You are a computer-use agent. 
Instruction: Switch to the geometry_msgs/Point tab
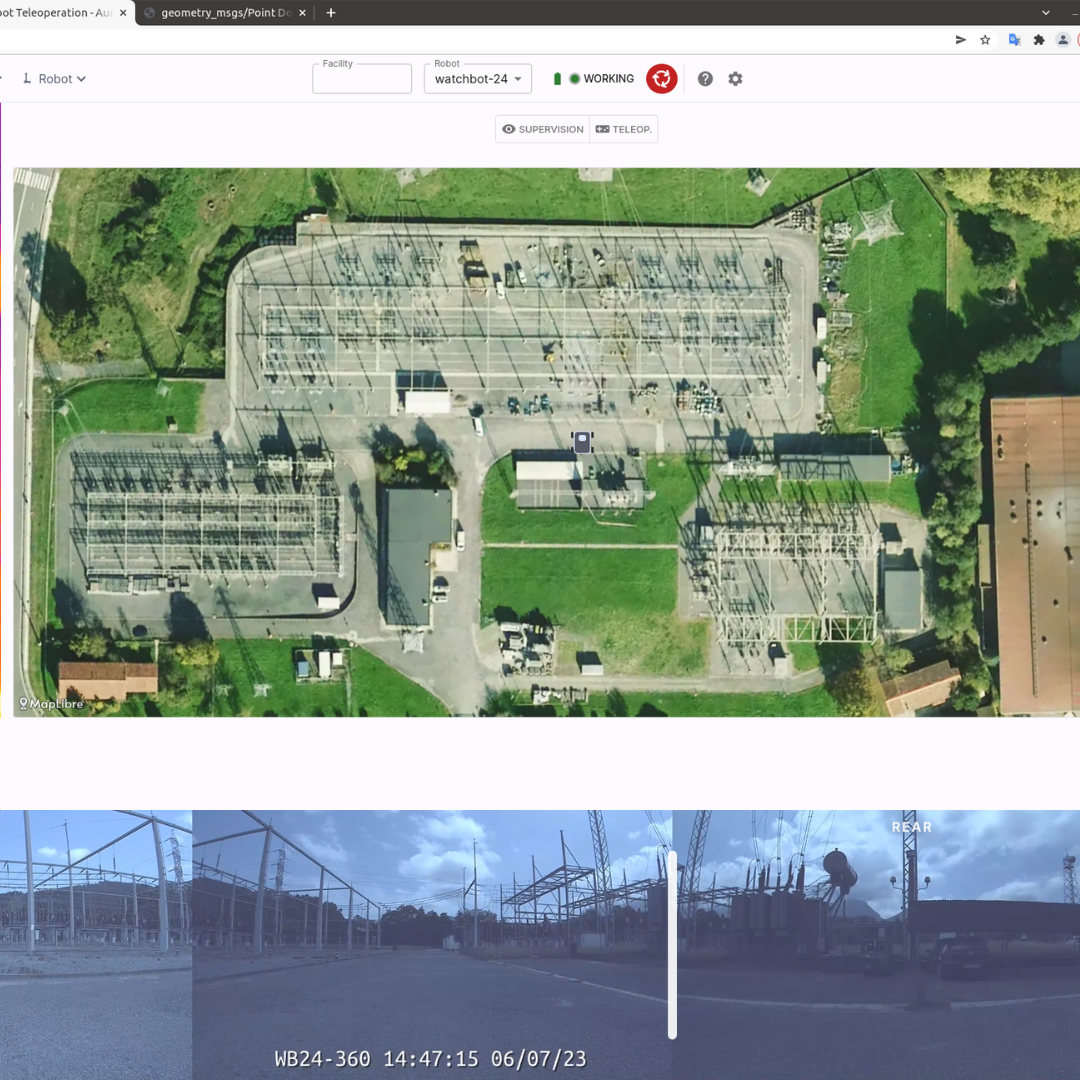point(224,13)
